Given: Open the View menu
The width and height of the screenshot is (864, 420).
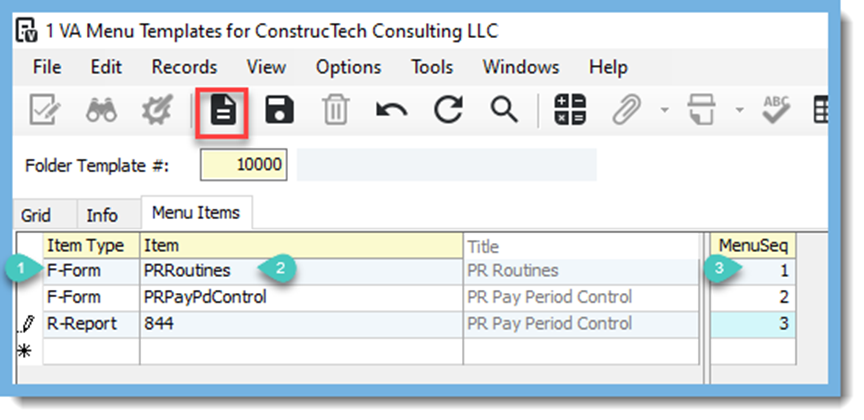Looking at the screenshot, I should tap(266, 67).
